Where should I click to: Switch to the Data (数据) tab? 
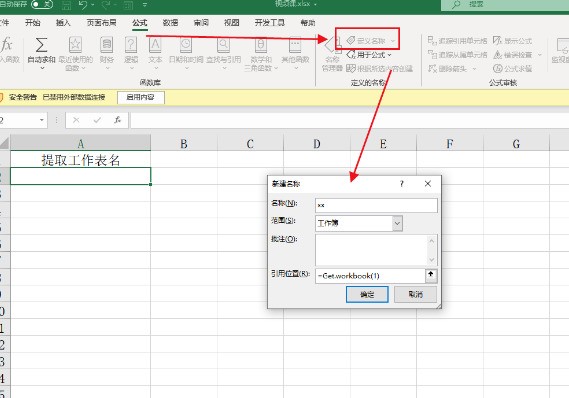(170, 23)
